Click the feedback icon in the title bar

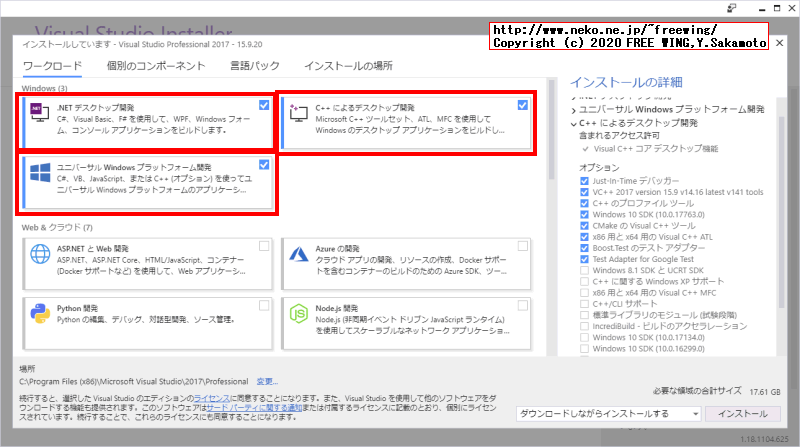732,8
